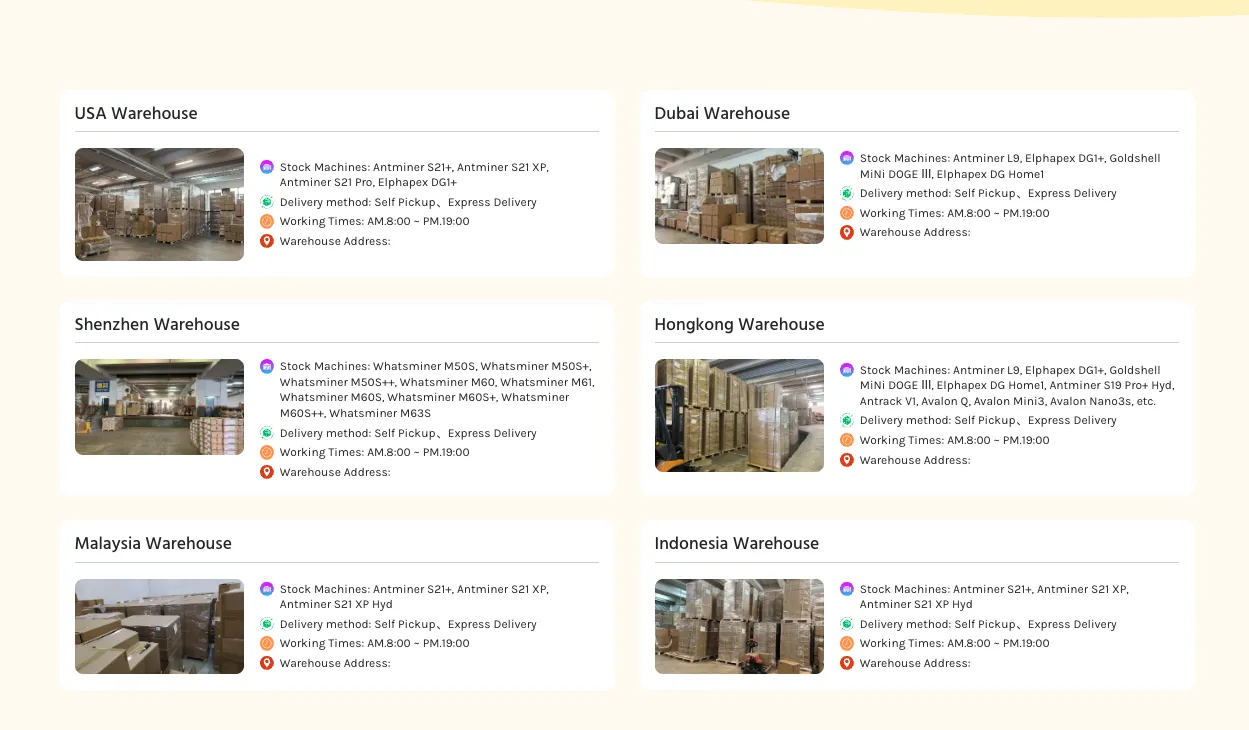The image size is (1249, 730).
Task: Click the Malaysia Warehouse stock machines icon
Action: pos(267,589)
